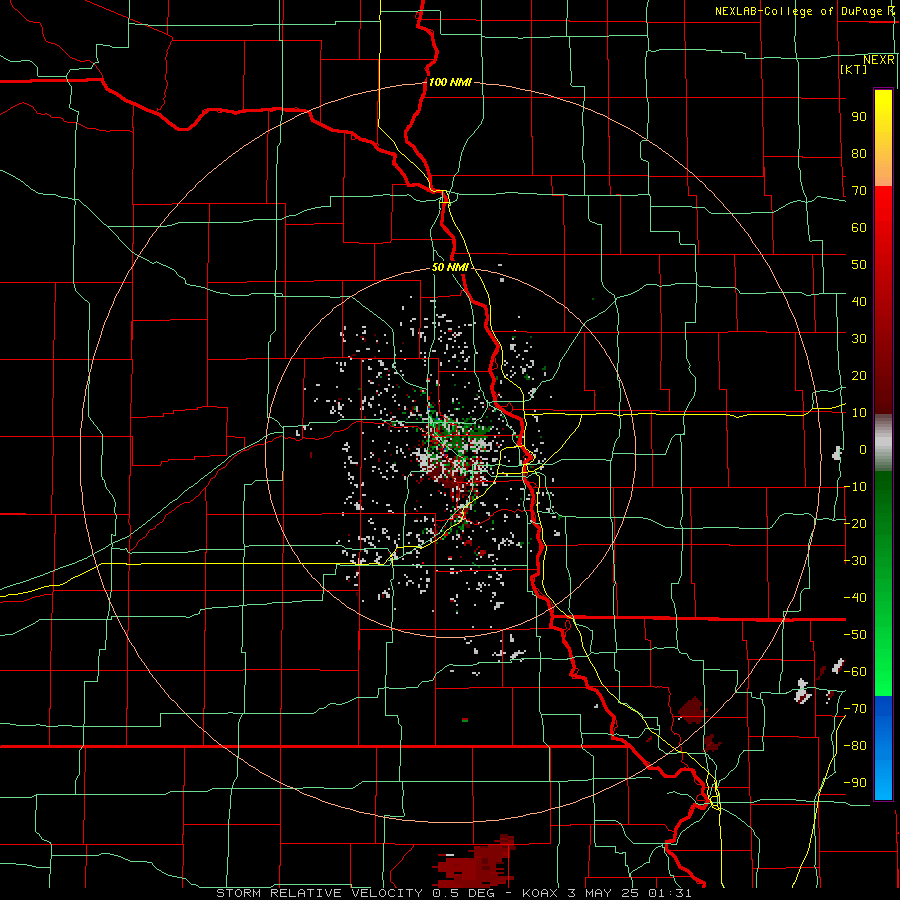Click the -60 value on velocity scale

coord(855,672)
